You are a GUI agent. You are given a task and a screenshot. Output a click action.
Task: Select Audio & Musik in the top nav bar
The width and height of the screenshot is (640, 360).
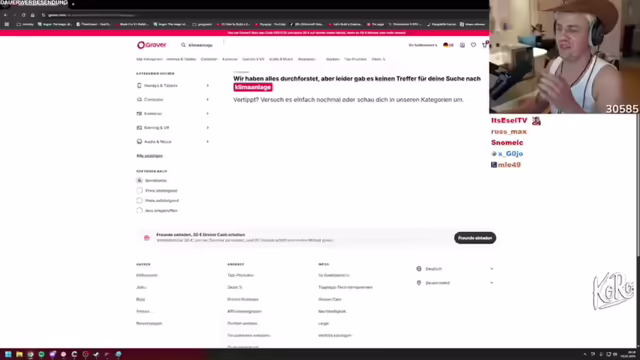[x=281, y=59]
